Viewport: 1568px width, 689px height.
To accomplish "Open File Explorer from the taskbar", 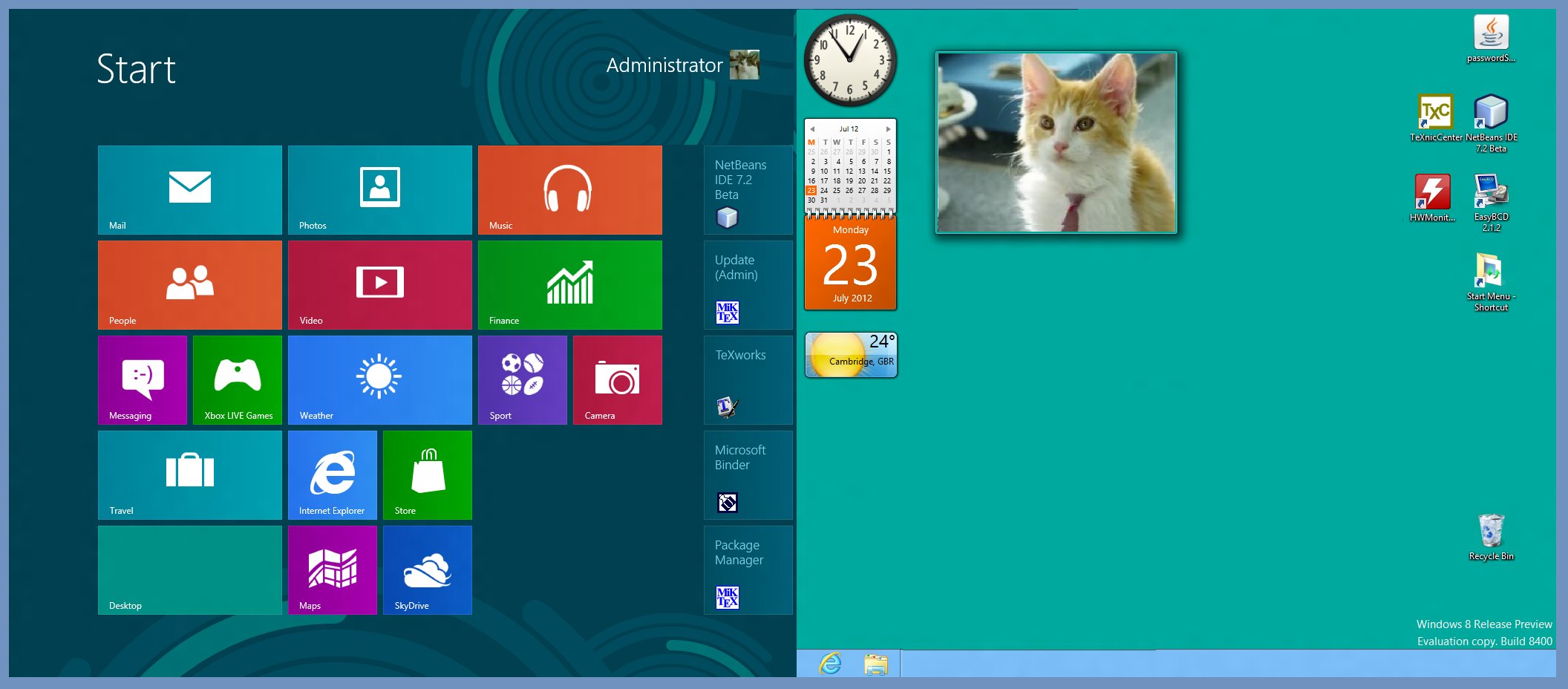I will pos(876,664).
